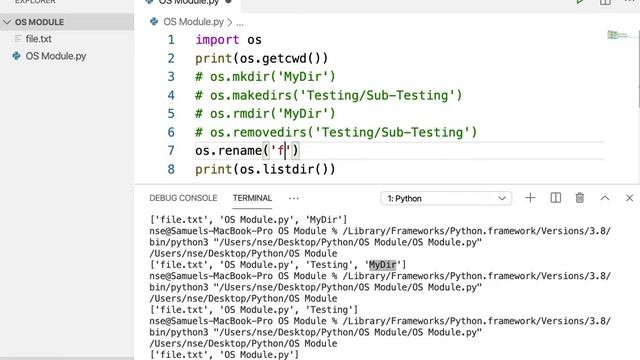Click the import os line
640x360 pixels.
(x=229, y=40)
